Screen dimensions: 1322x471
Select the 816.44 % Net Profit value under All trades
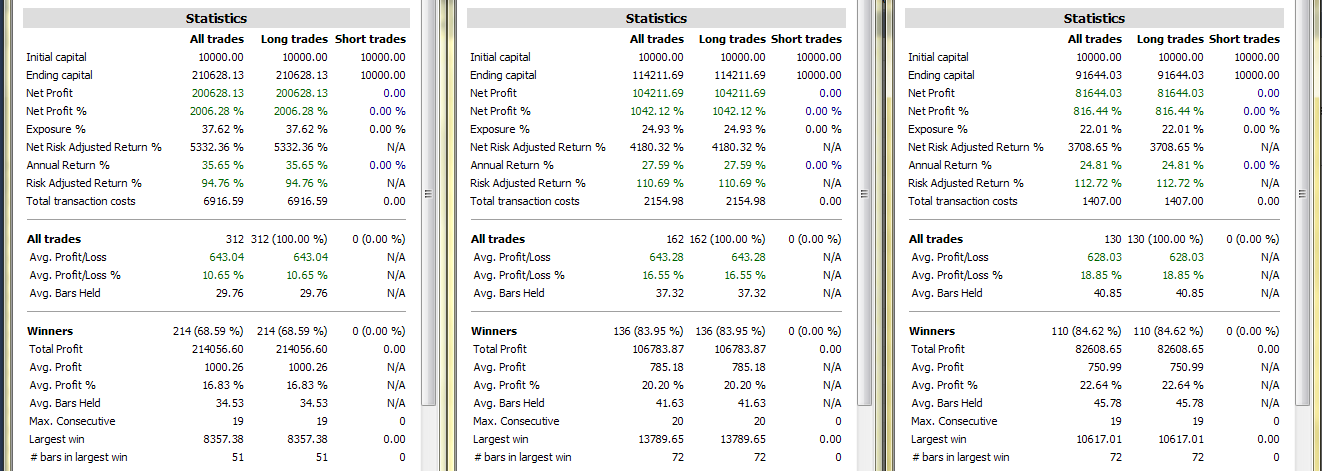coord(1094,111)
